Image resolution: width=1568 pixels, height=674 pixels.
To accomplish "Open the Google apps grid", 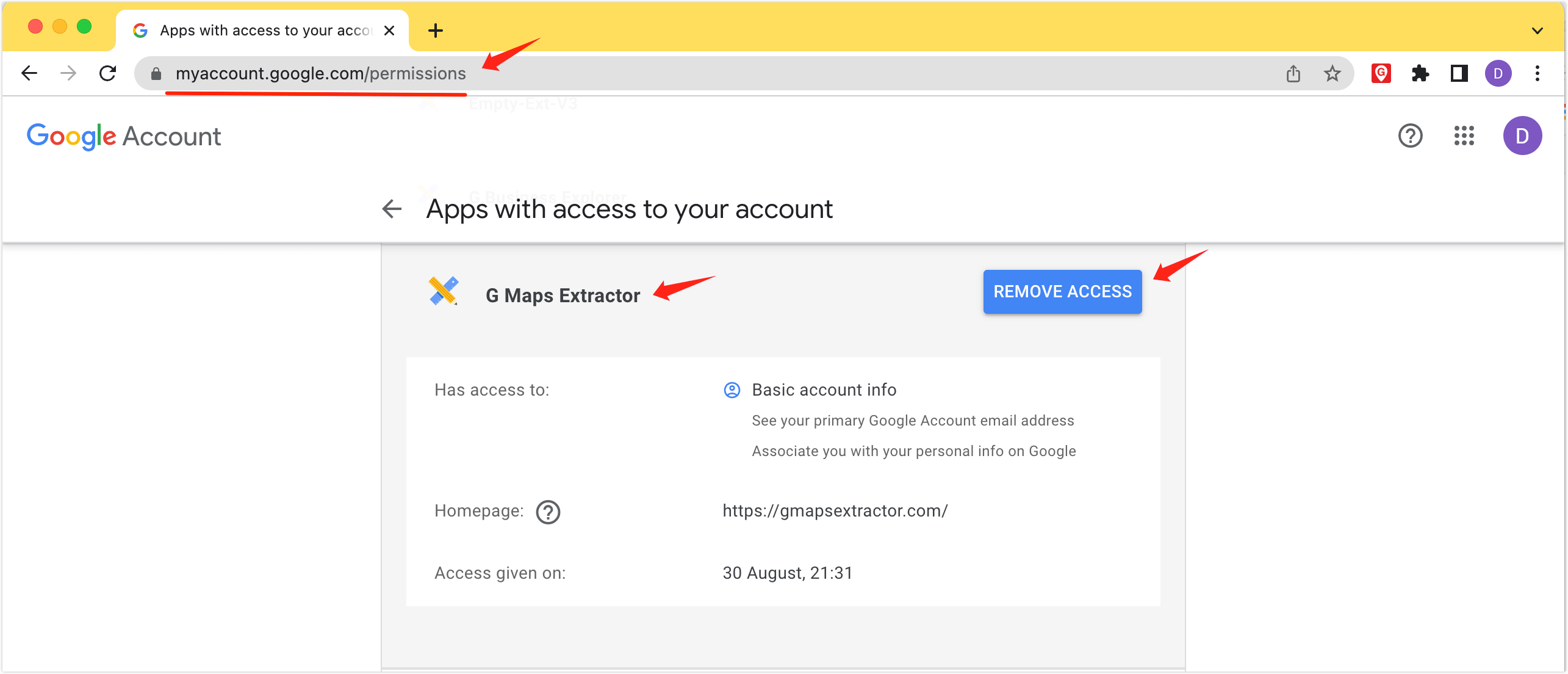I will (1464, 136).
